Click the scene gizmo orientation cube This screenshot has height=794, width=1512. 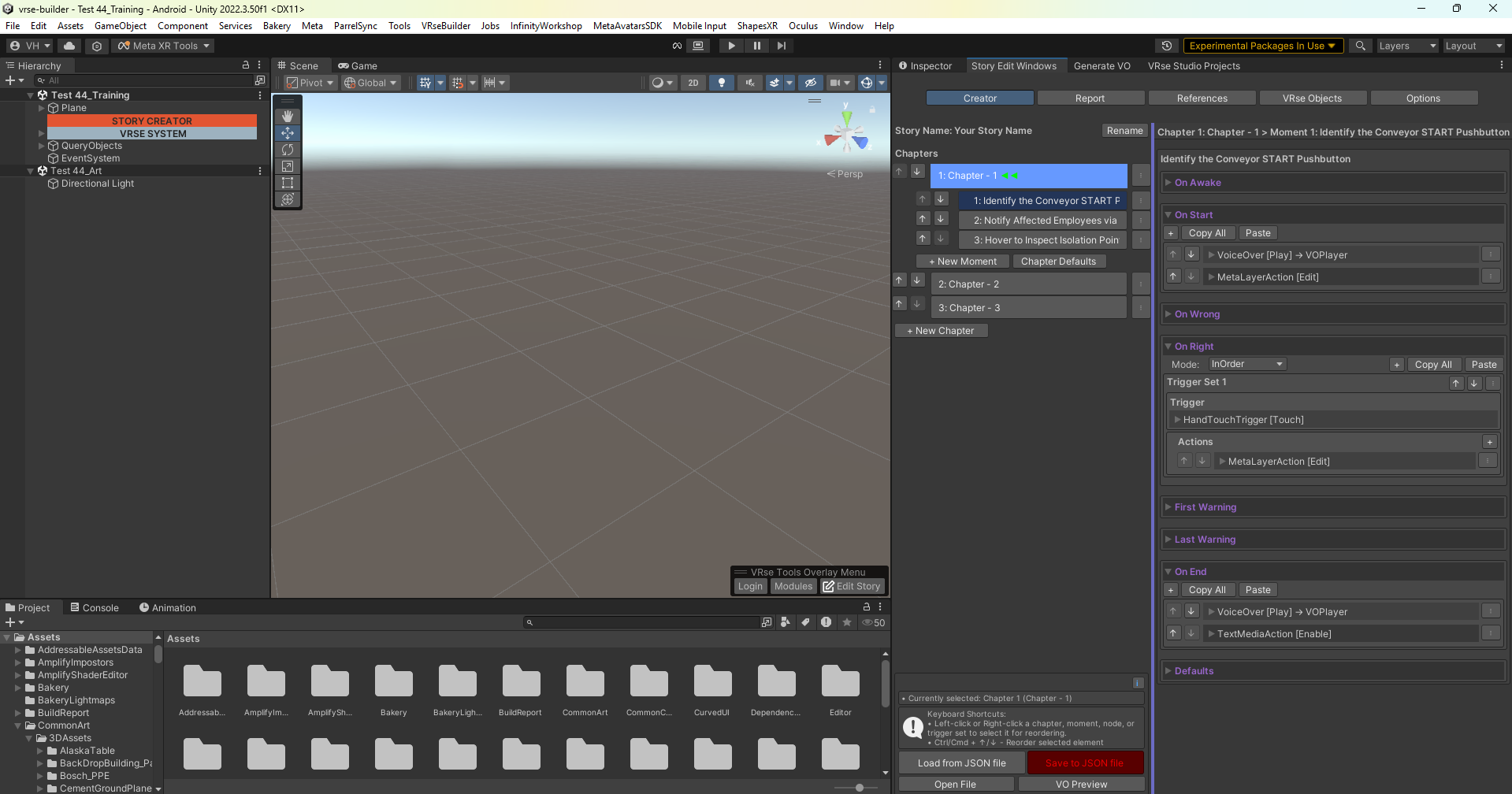tap(846, 135)
